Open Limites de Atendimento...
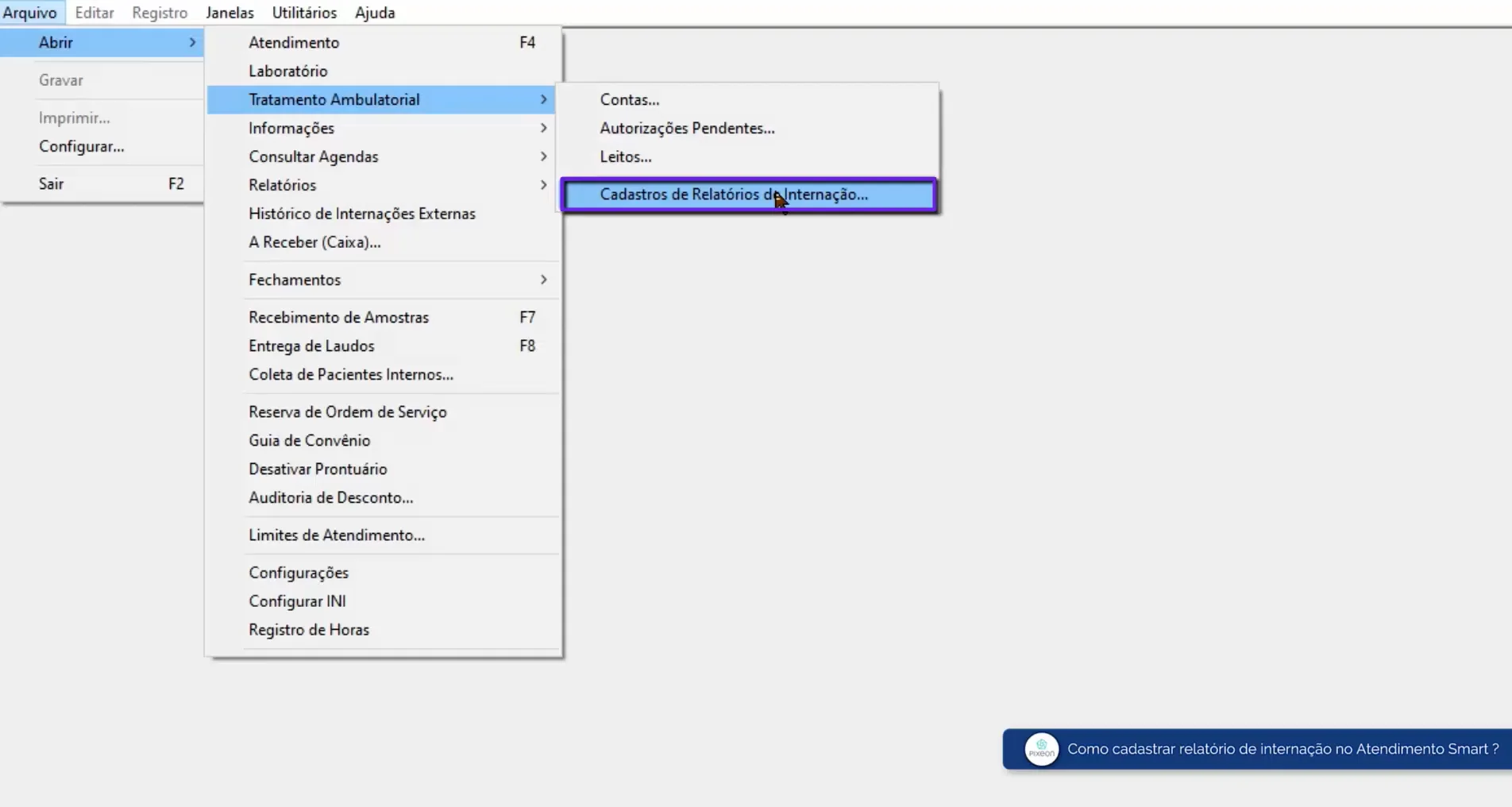The image size is (1512, 807). (383, 535)
